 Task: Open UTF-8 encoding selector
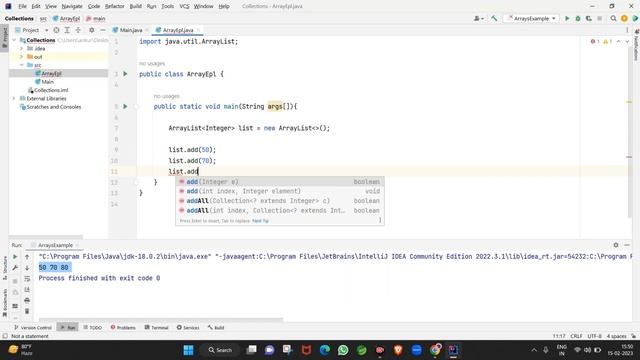(594, 336)
